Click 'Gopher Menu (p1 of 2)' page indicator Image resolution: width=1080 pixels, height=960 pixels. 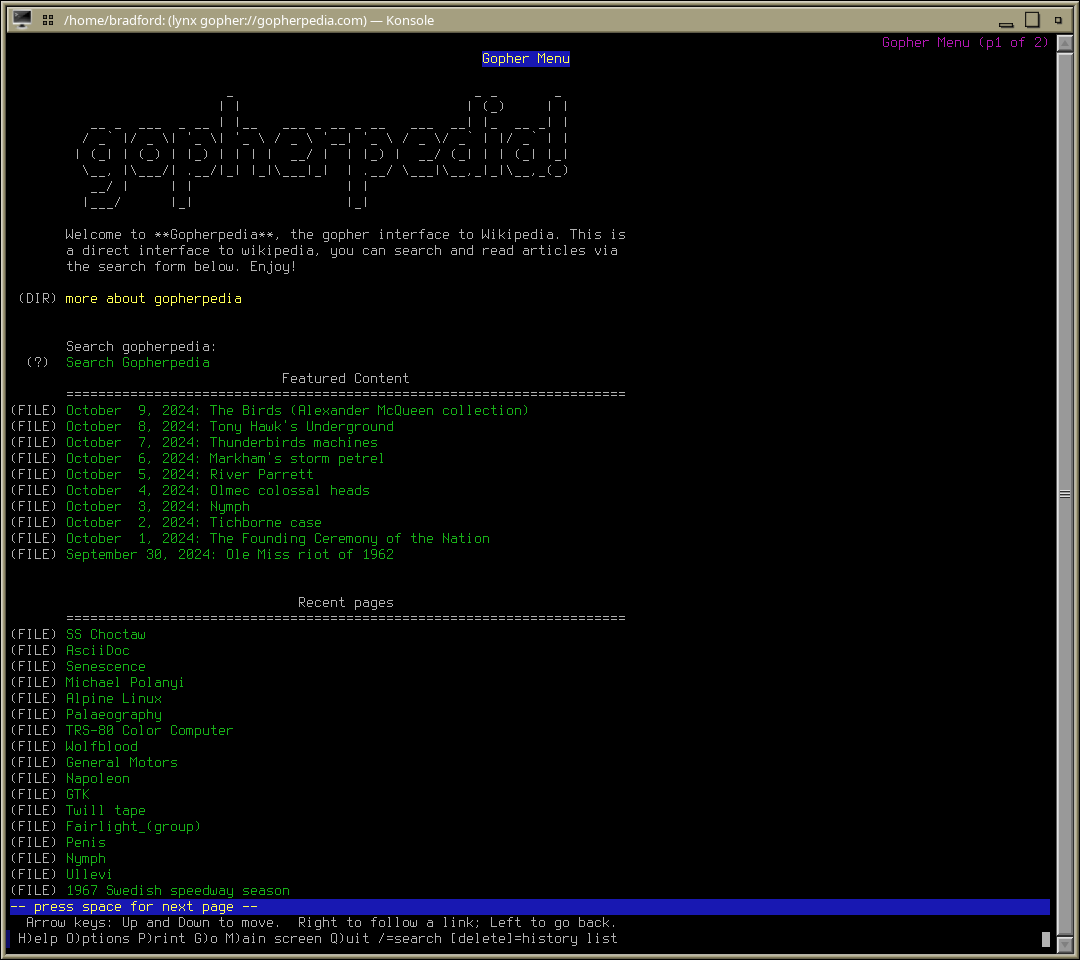pos(965,43)
